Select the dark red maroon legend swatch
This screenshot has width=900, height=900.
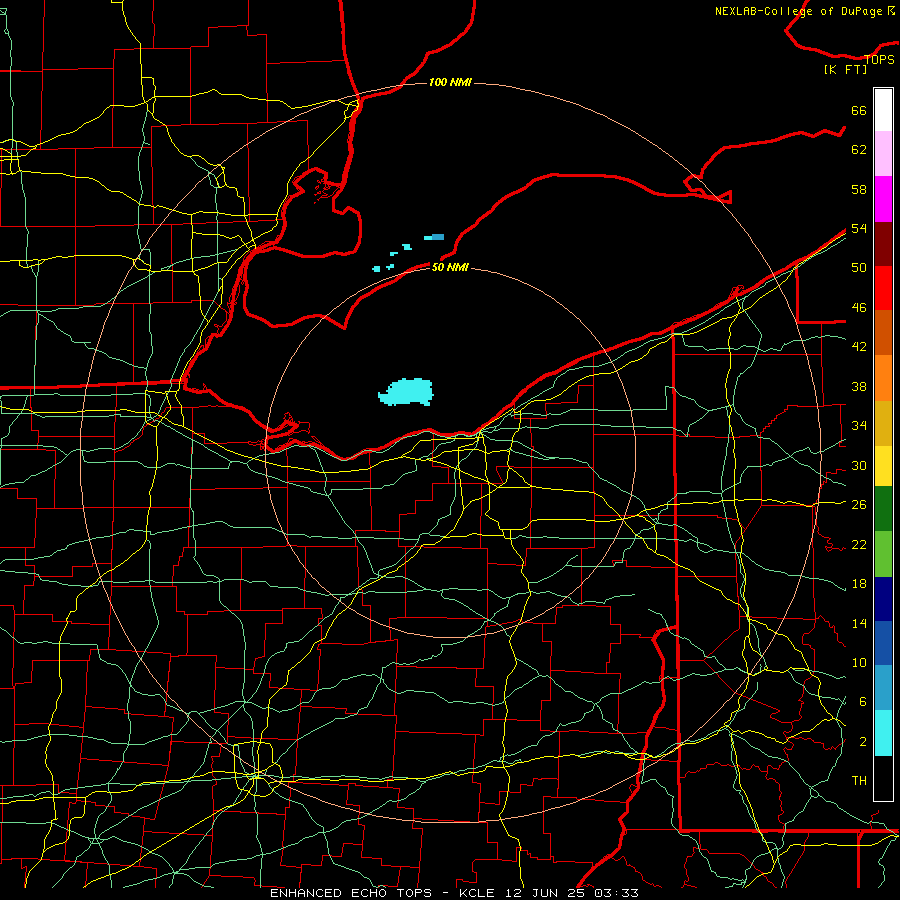point(883,244)
